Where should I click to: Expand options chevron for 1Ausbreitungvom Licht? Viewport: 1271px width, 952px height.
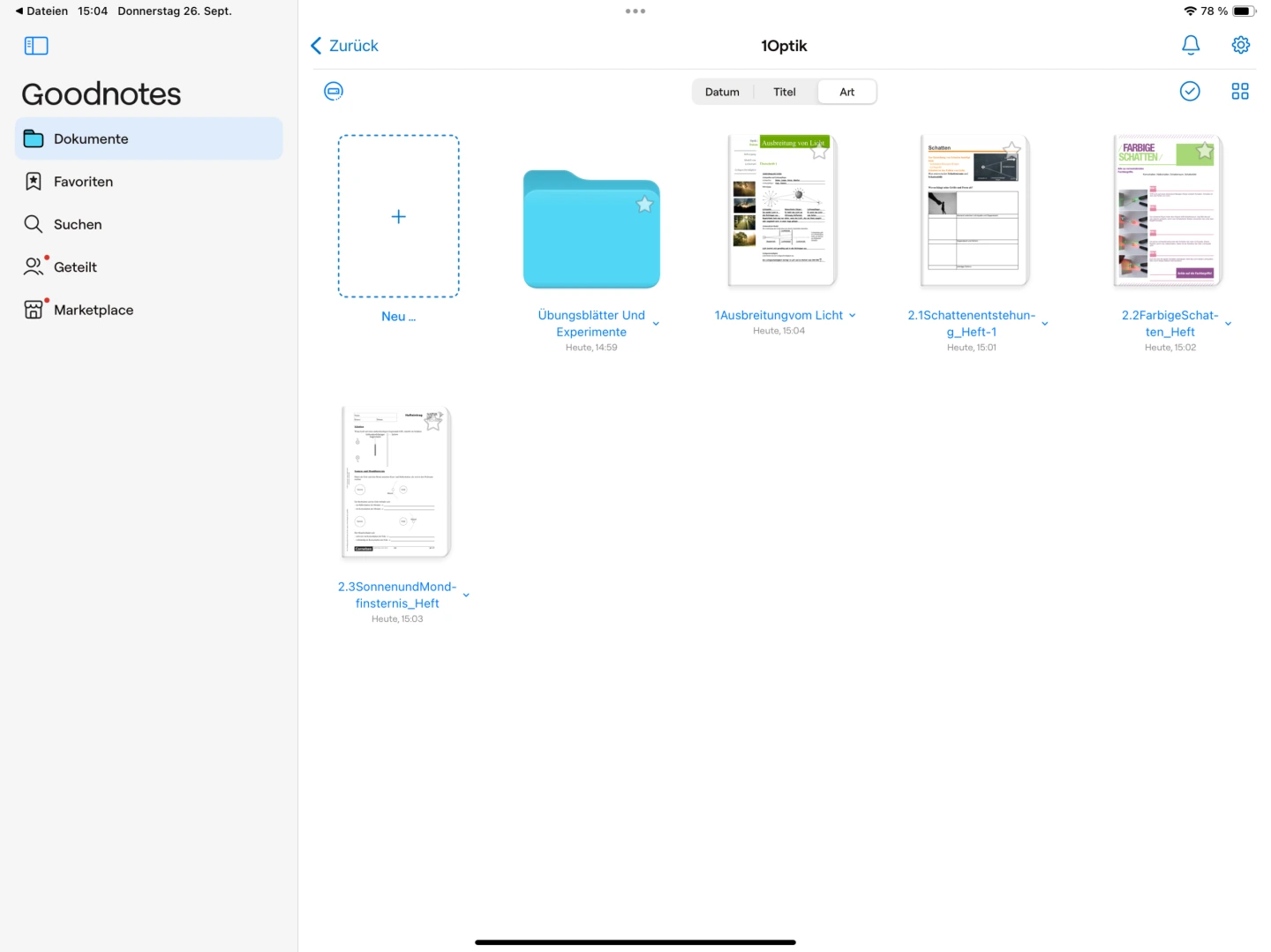tap(852, 316)
